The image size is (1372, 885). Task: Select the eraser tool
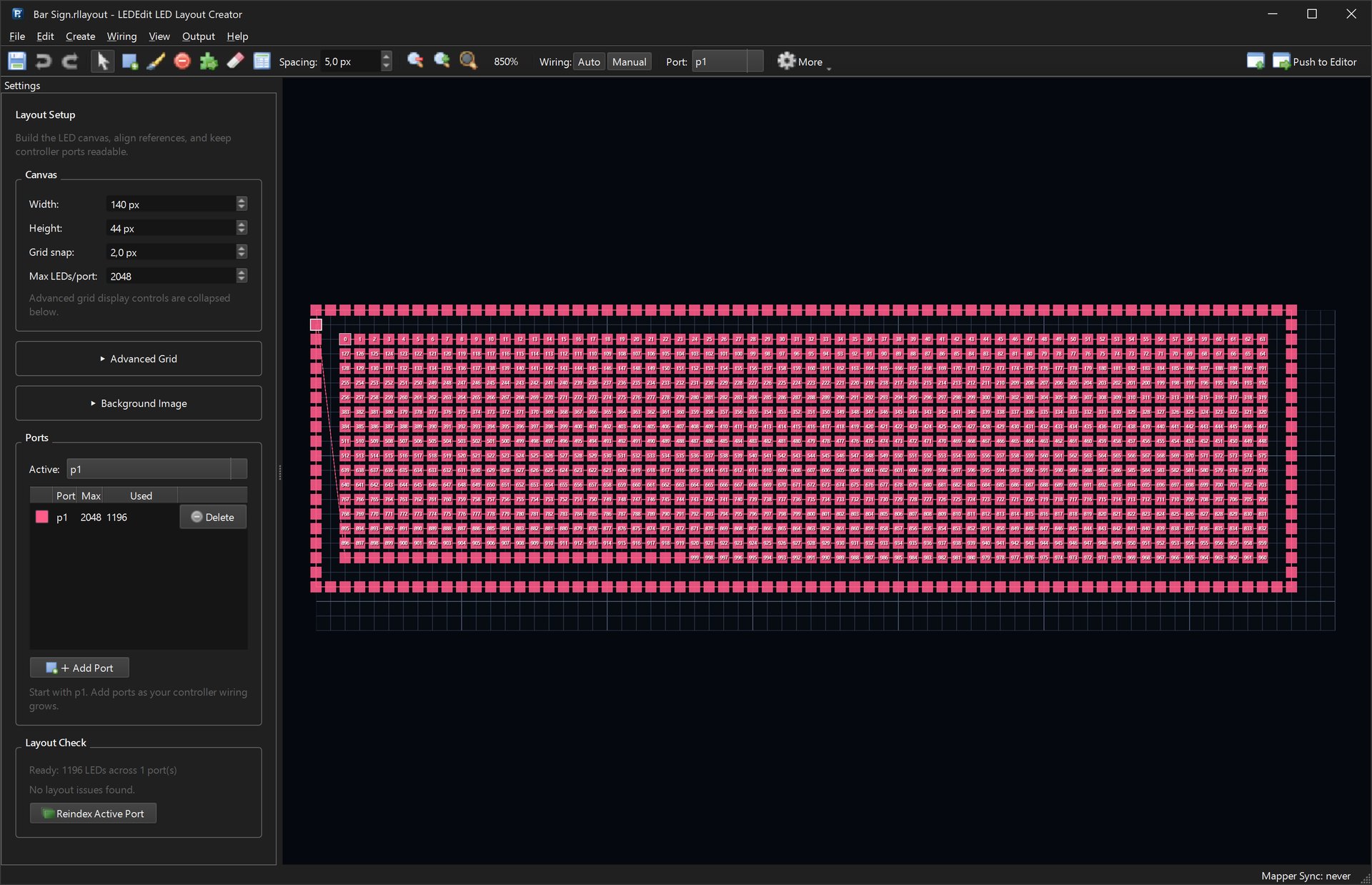(x=235, y=61)
